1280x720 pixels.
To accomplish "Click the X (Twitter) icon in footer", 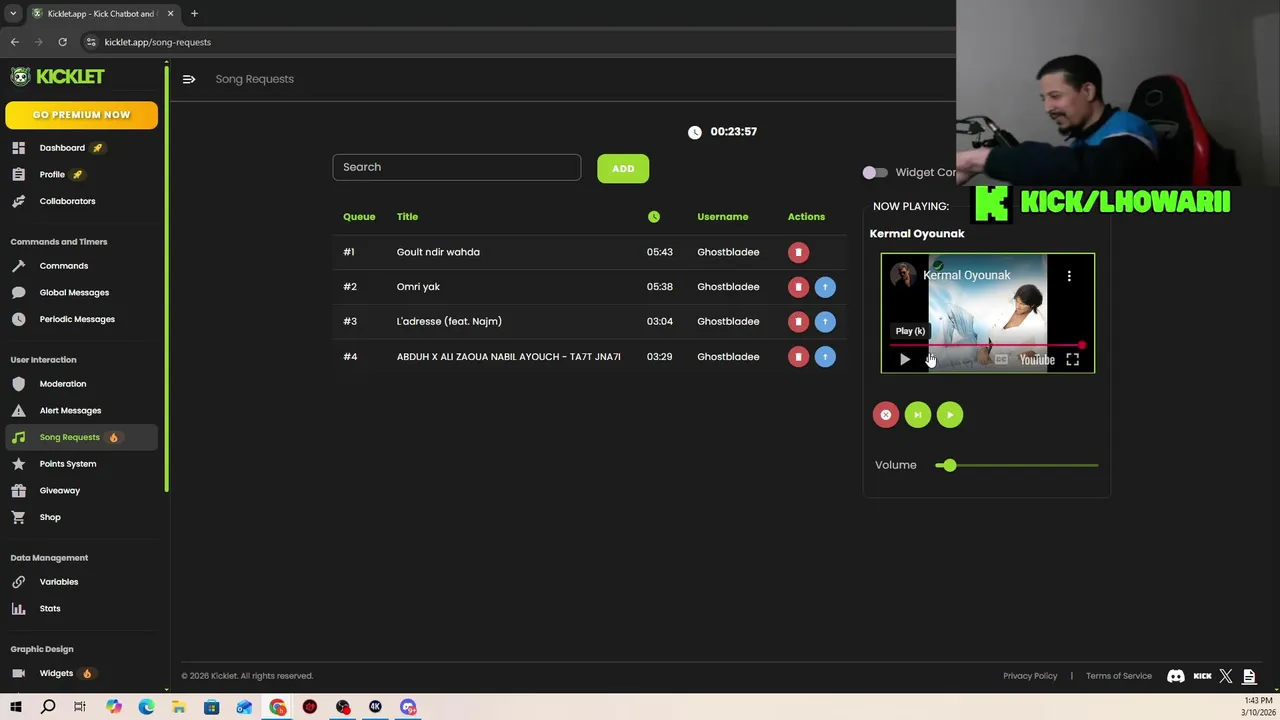I will click(x=1226, y=676).
